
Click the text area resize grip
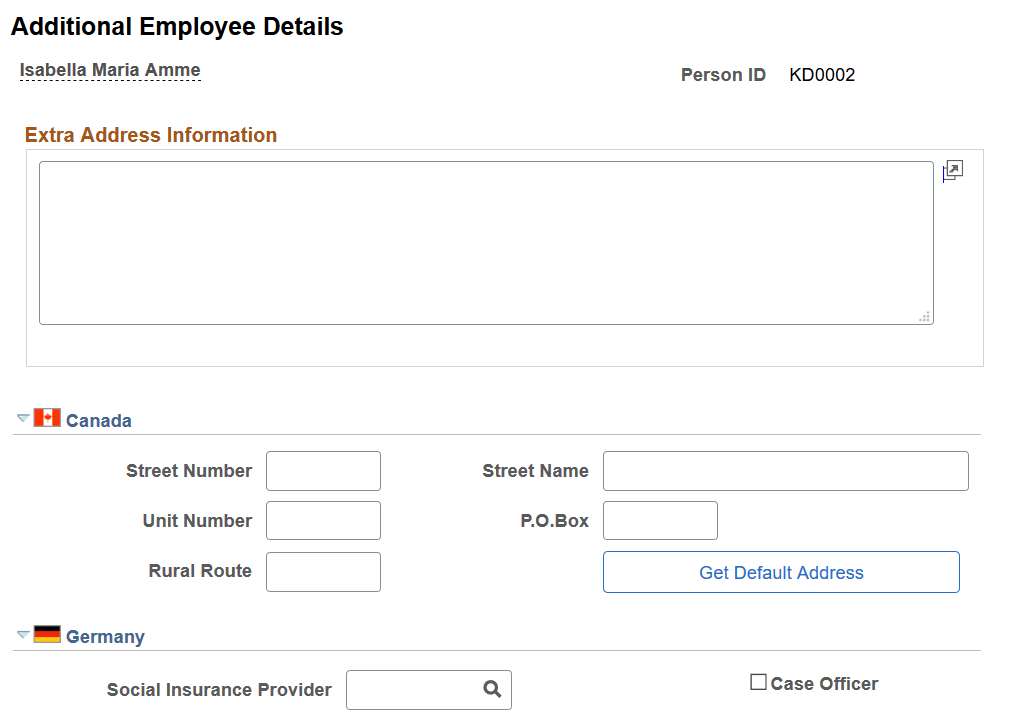point(925,317)
